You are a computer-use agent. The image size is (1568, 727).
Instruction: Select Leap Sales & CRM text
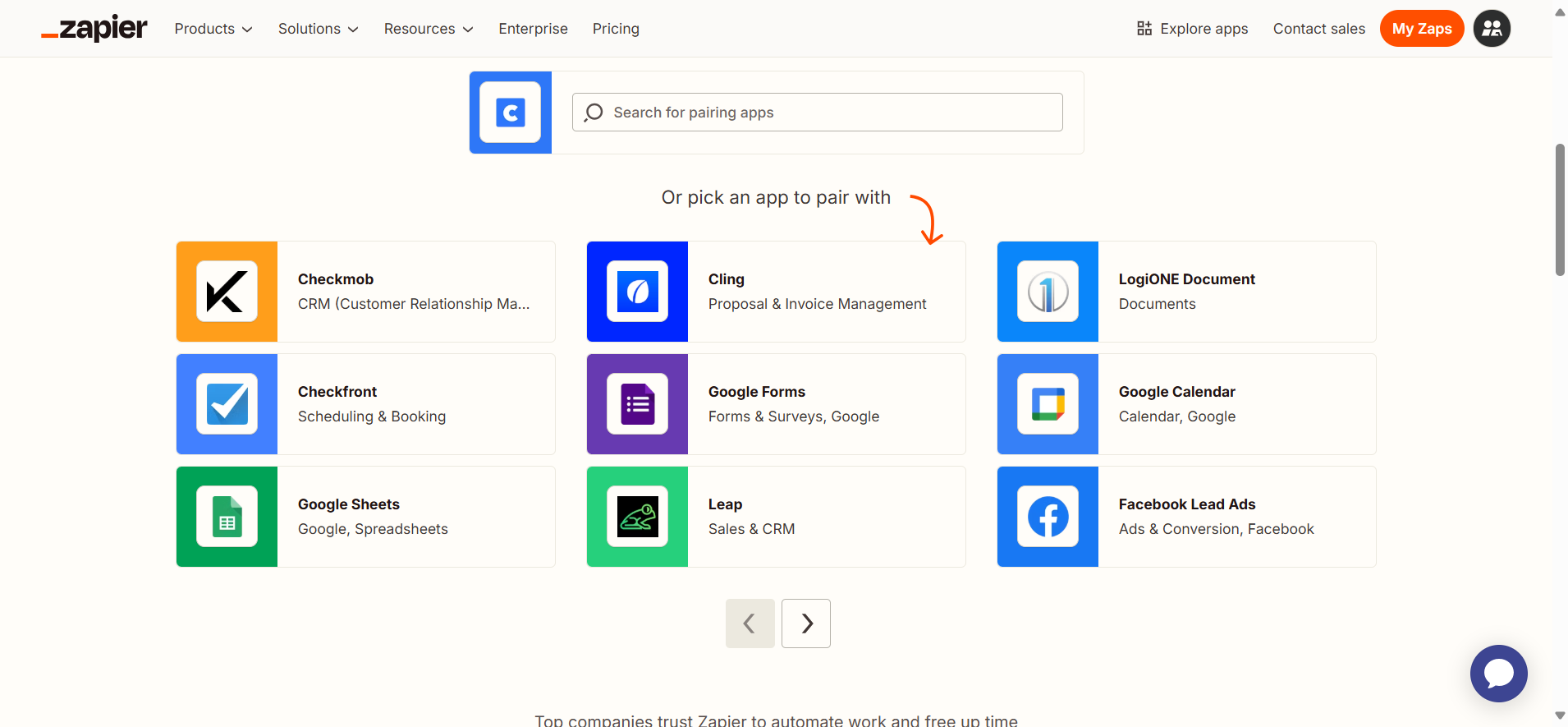(752, 529)
